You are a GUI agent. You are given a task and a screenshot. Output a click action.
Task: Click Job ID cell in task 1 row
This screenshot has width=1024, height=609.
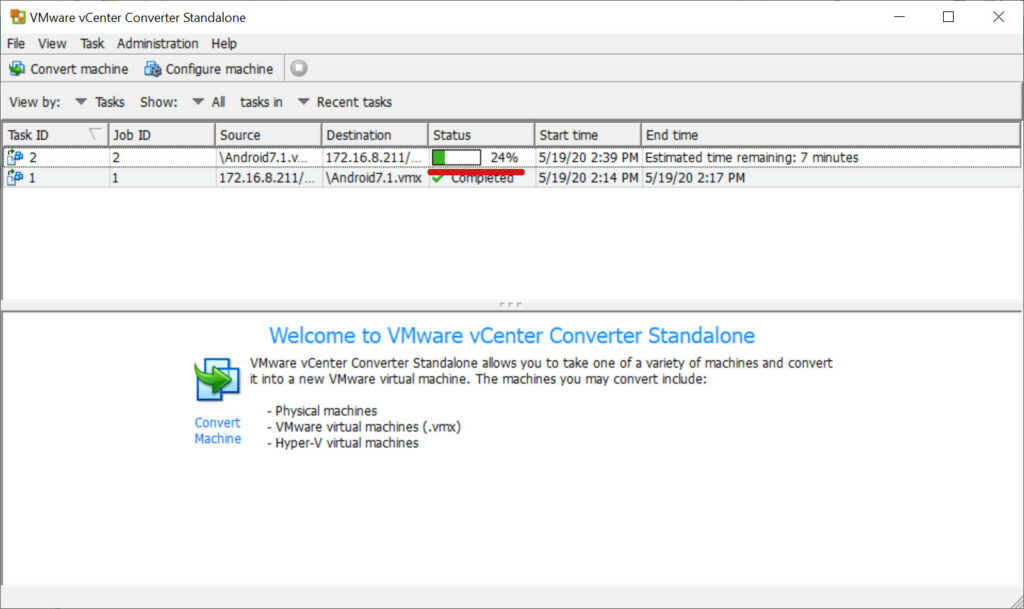pos(162,178)
